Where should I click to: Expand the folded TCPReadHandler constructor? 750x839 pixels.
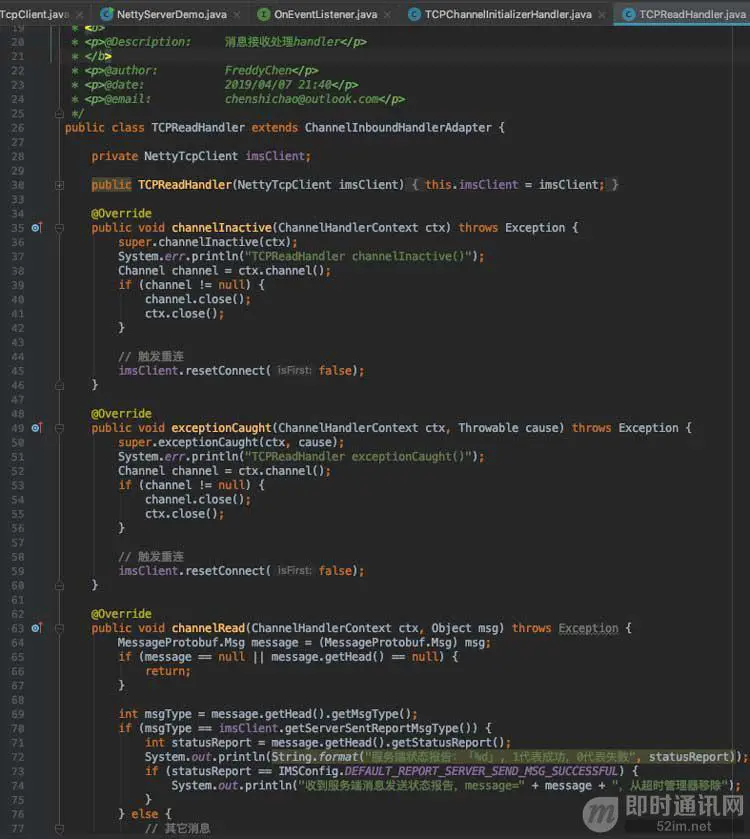[x=59, y=185]
